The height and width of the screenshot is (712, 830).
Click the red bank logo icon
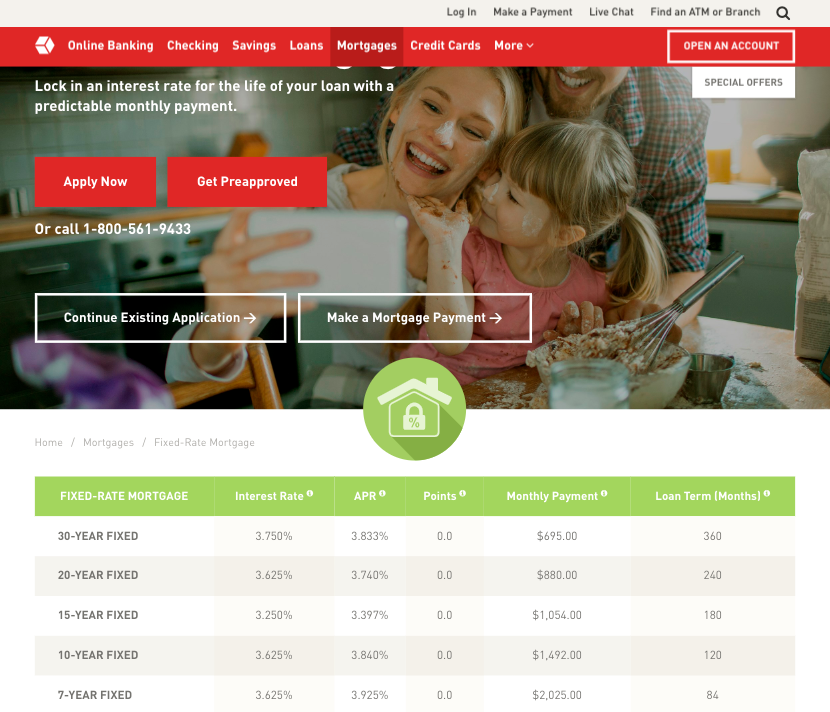44,45
